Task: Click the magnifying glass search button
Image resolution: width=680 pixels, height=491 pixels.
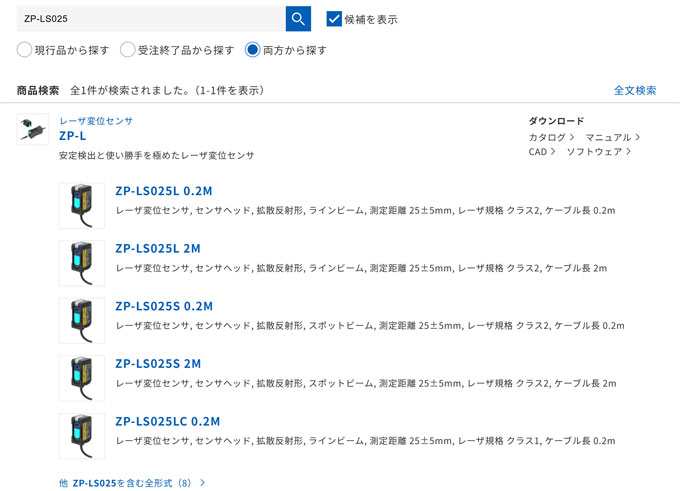Action: point(298,19)
